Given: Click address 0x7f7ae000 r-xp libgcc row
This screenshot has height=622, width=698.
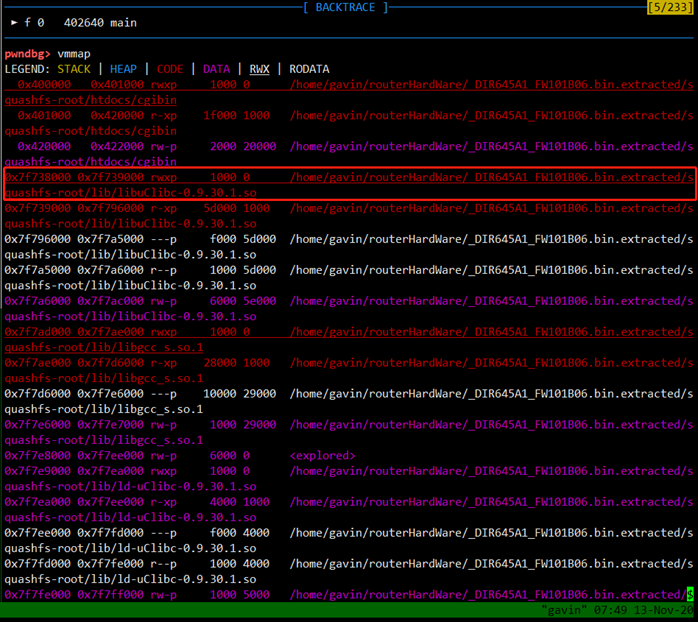Looking at the screenshot, I should pos(37,363).
